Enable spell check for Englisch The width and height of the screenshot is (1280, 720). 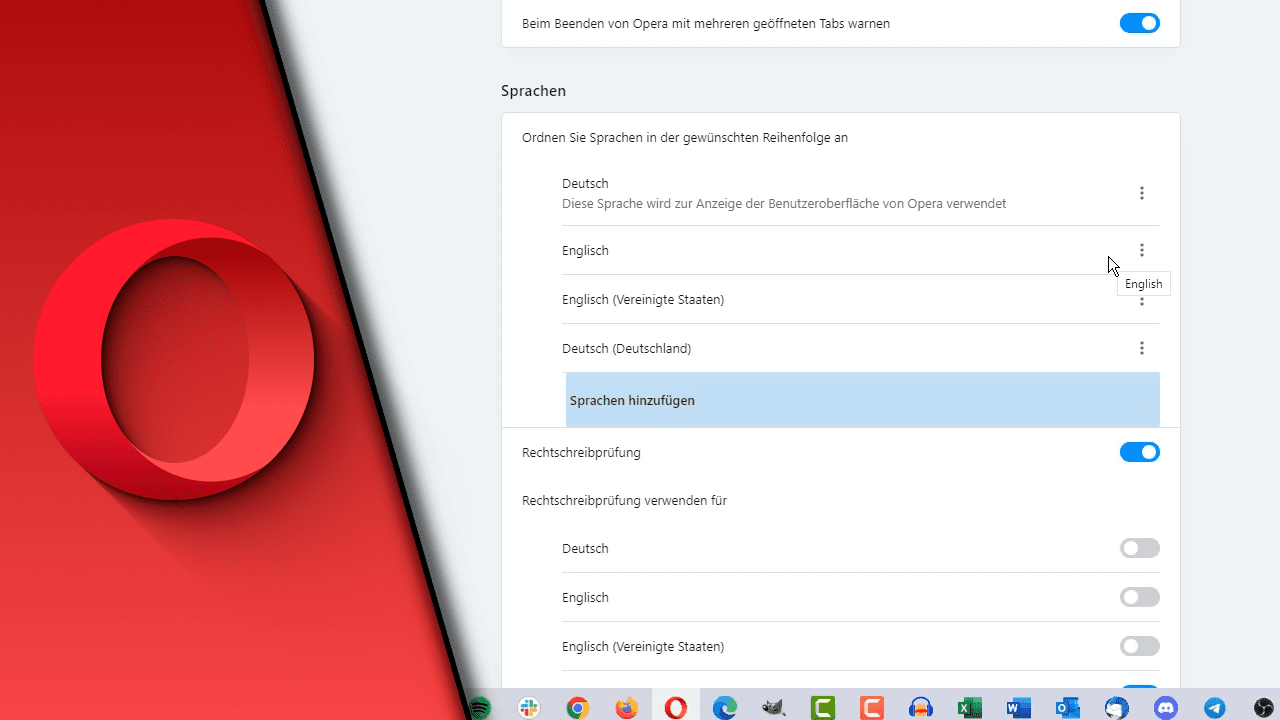click(x=1140, y=597)
